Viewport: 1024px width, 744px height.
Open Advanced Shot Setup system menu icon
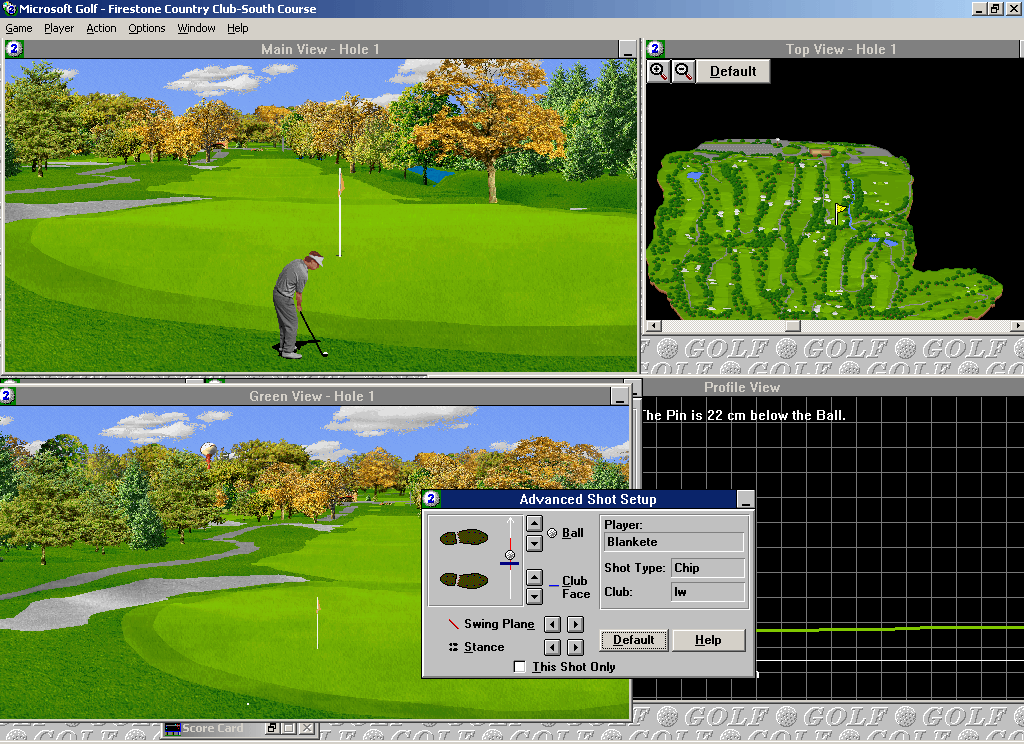pyautogui.click(x=432, y=500)
